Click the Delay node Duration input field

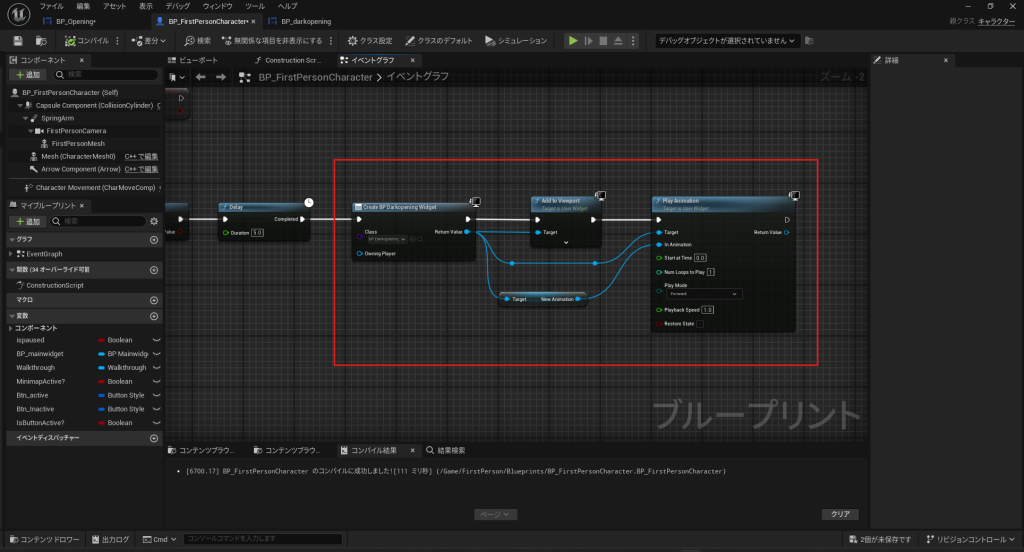click(257, 232)
